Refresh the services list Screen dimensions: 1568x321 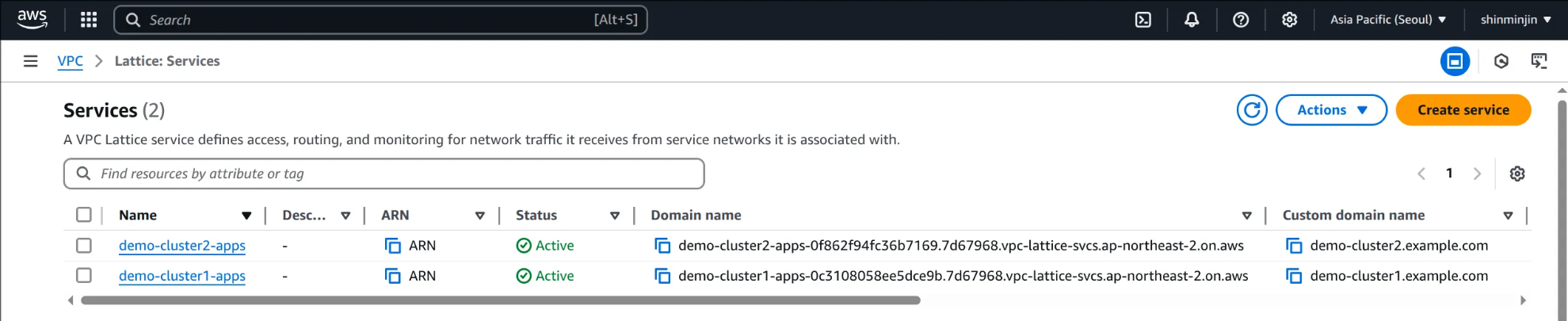click(x=1252, y=110)
